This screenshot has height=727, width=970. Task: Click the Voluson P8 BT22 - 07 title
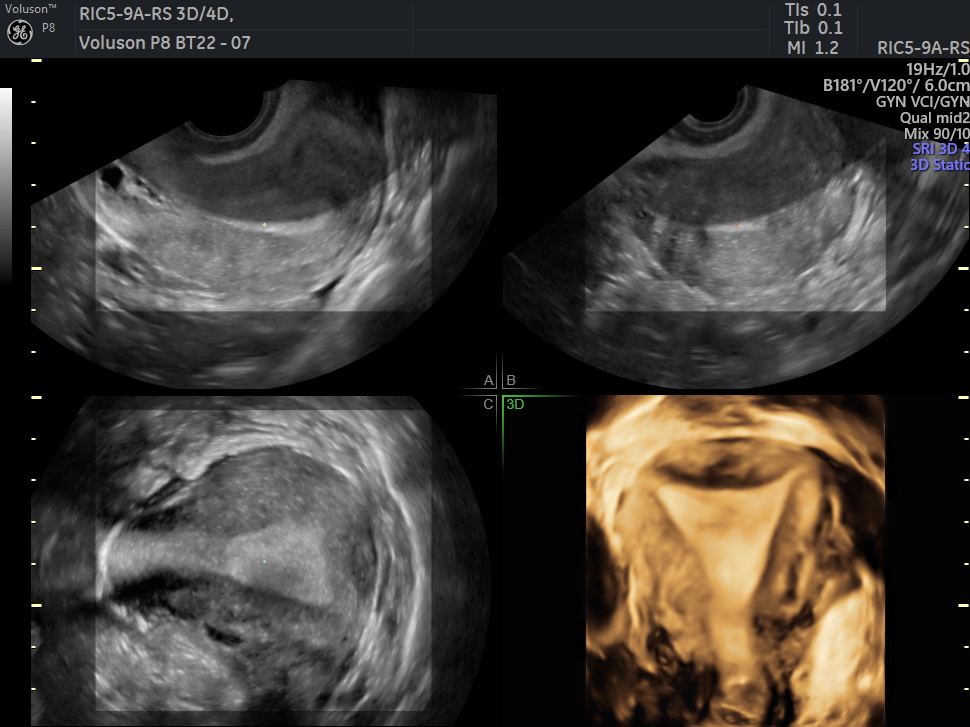click(164, 43)
